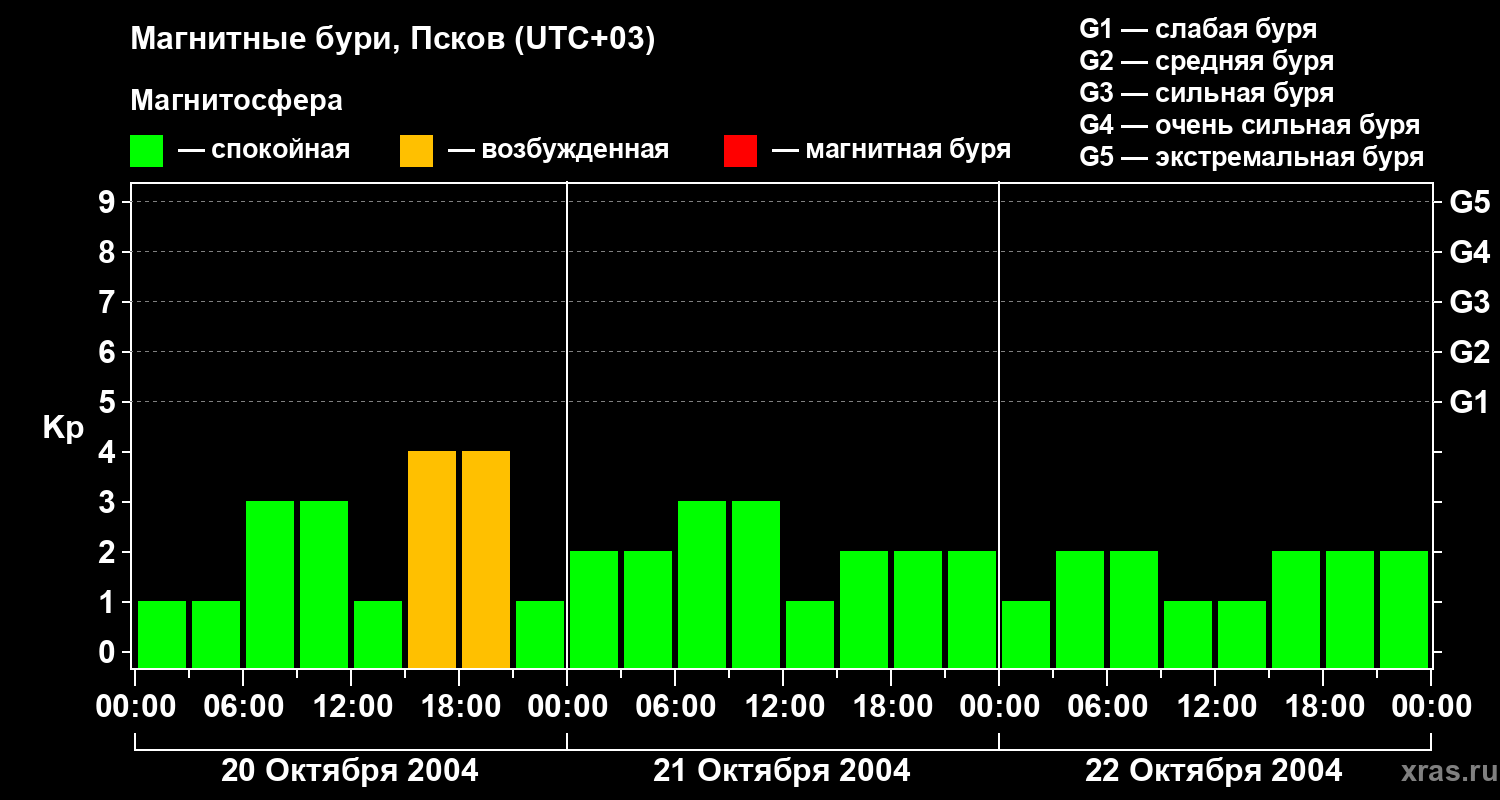
Task: Click the 'G1 — слабая буря' legend line
Action: click(x=1198, y=29)
